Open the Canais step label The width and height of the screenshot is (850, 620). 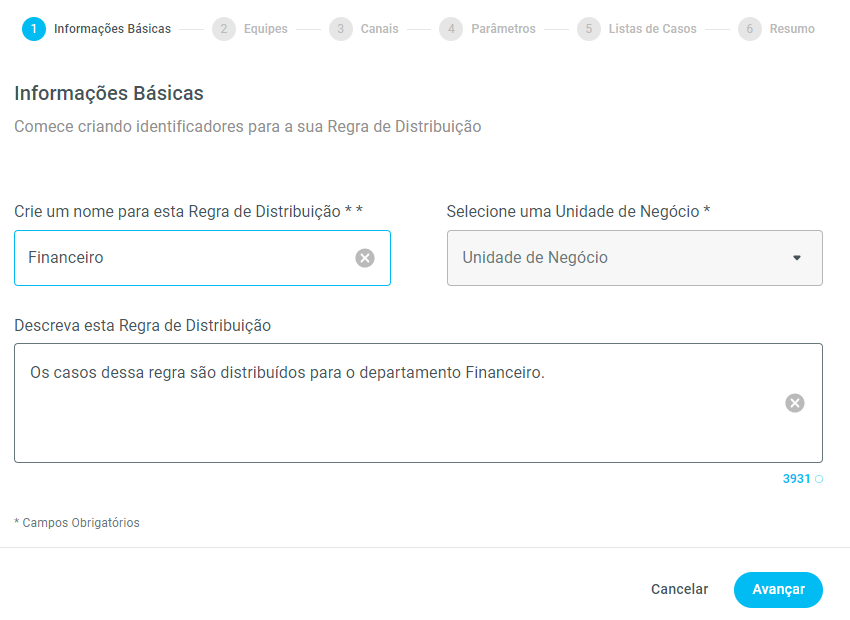(x=380, y=29)
